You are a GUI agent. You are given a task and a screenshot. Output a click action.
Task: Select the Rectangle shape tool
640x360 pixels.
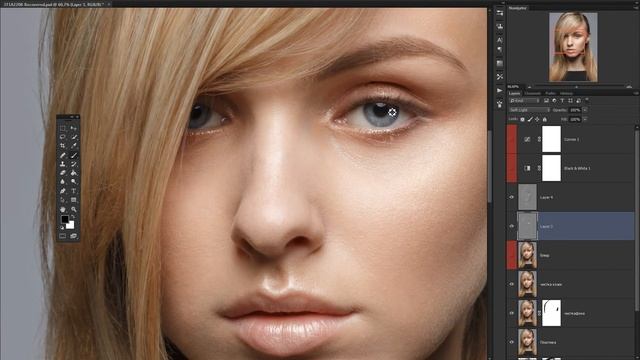(74, 200)
